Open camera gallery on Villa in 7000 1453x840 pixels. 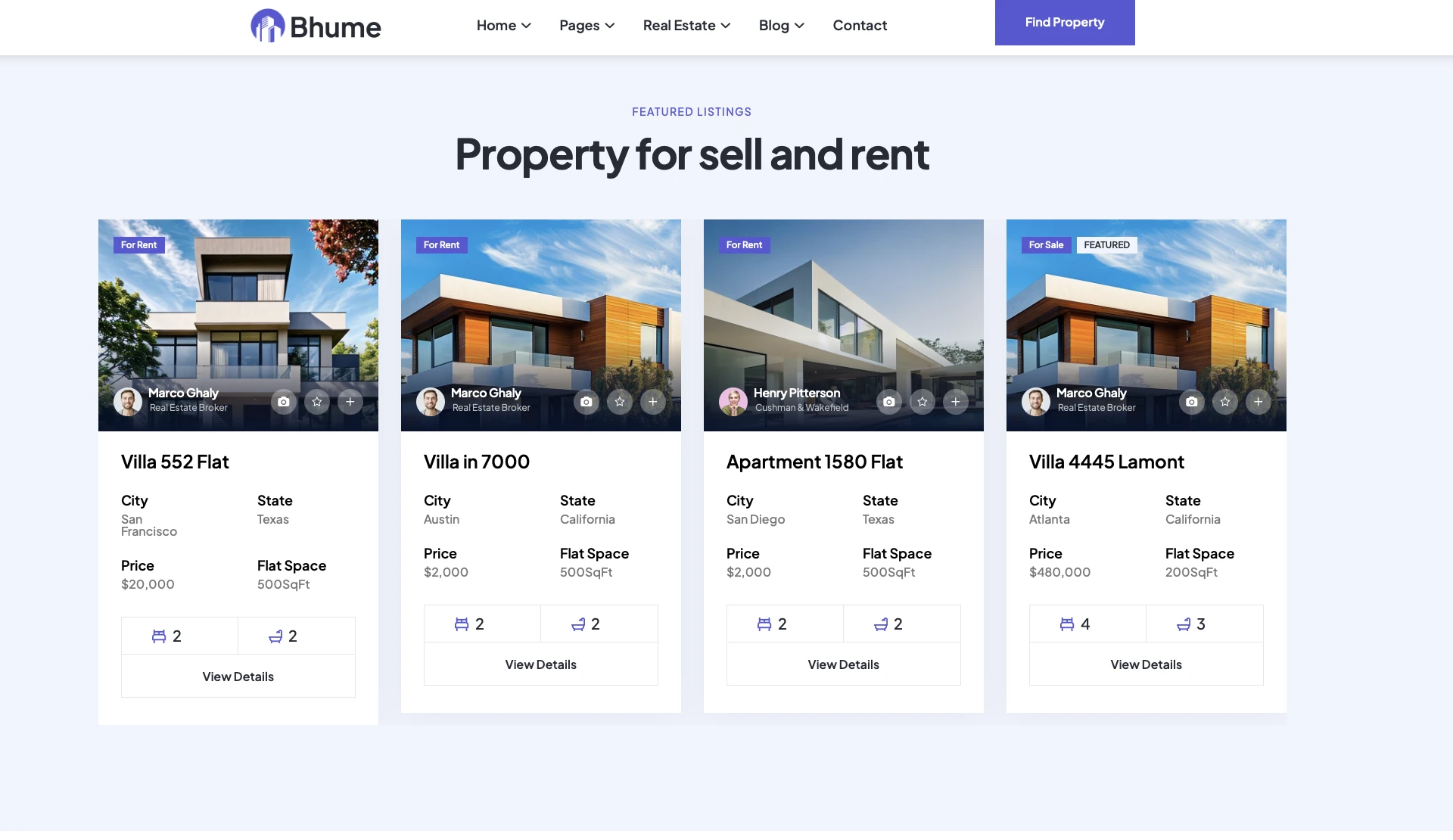click(586, 402)
